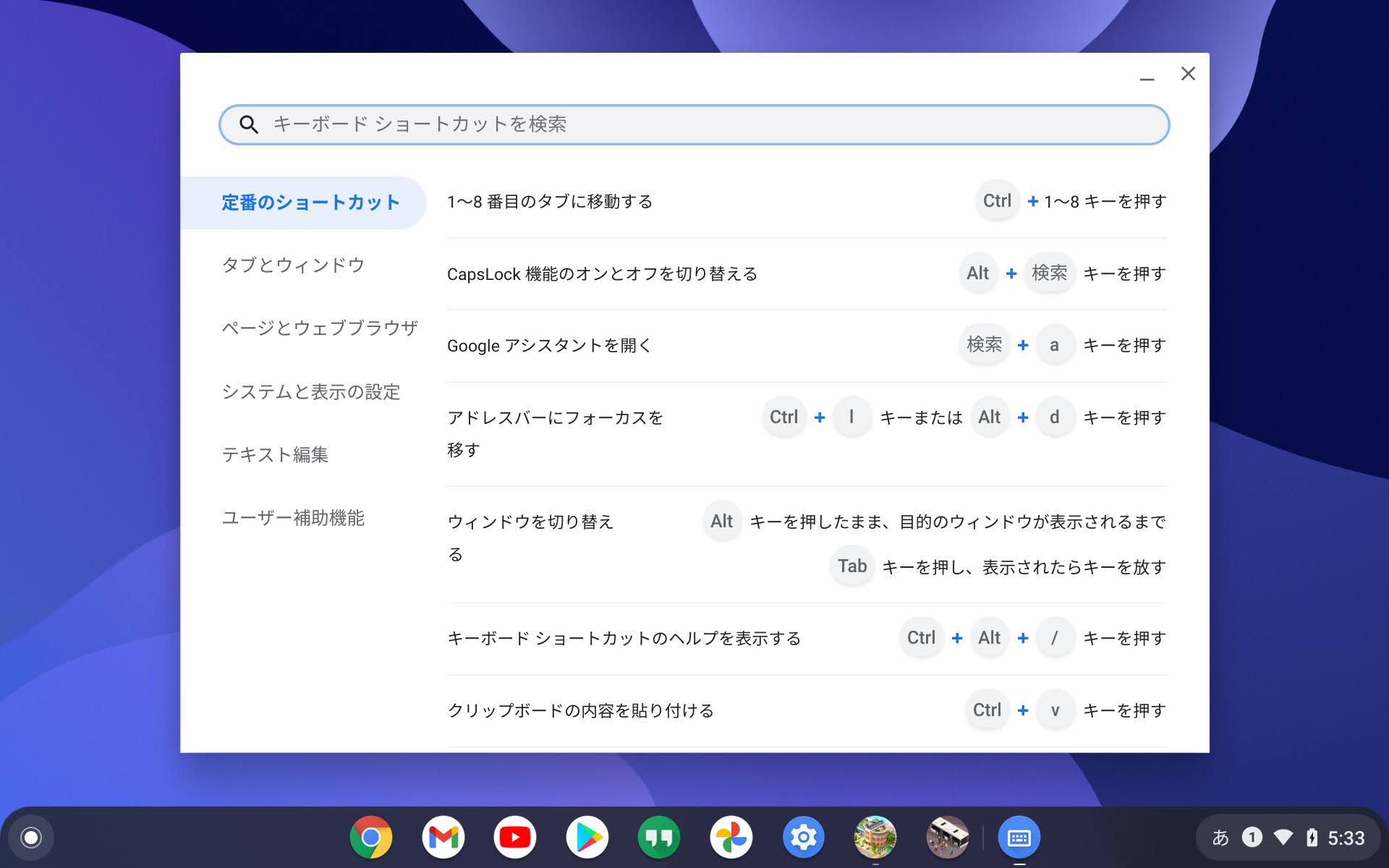1389x868 pixels.
Task: Open Settings gear in shelf
Action: click(x=803, y=838)
